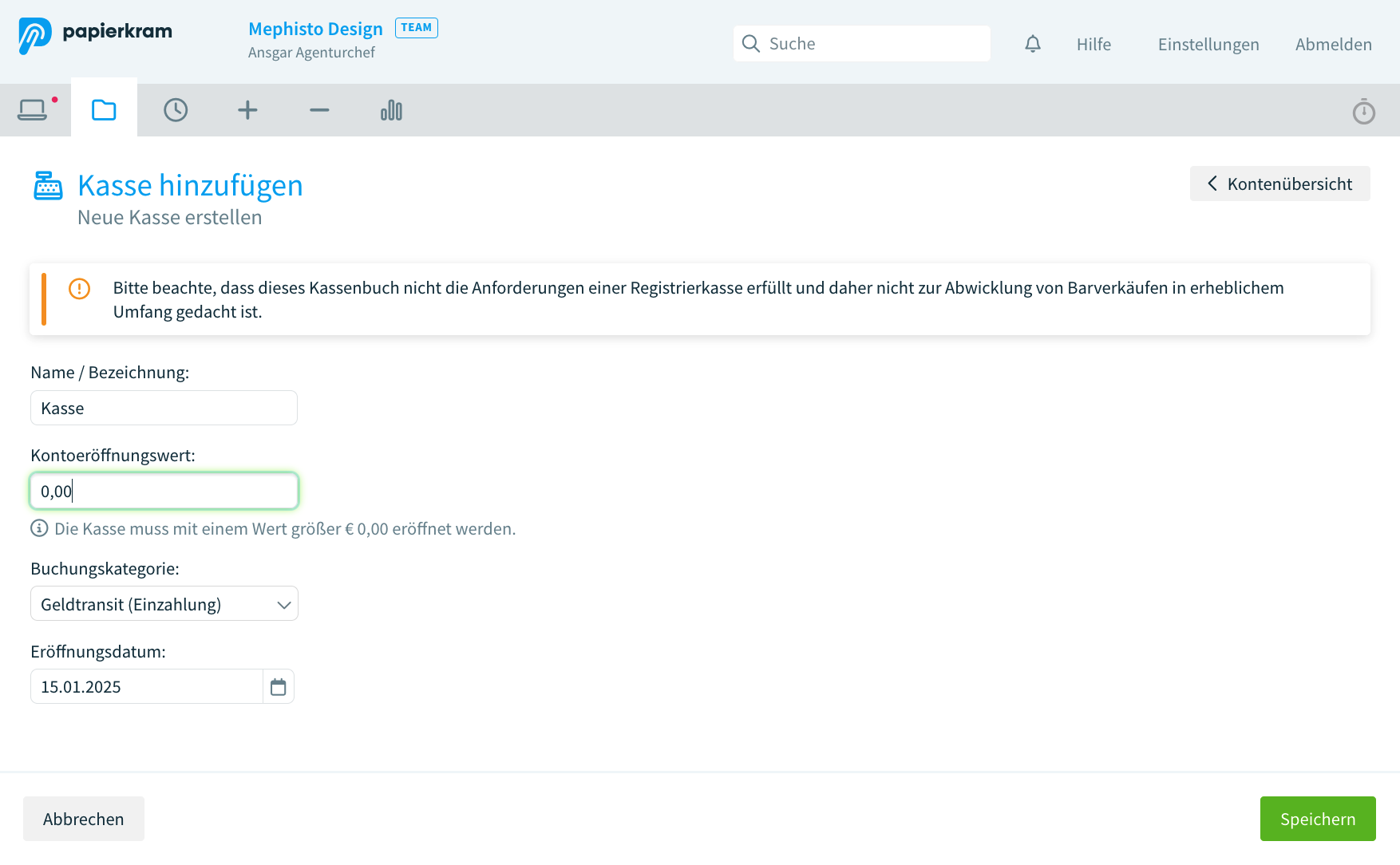Click the info icon below opening value
This screenshot has height=865, width=1400.
[x=39, y=528]
